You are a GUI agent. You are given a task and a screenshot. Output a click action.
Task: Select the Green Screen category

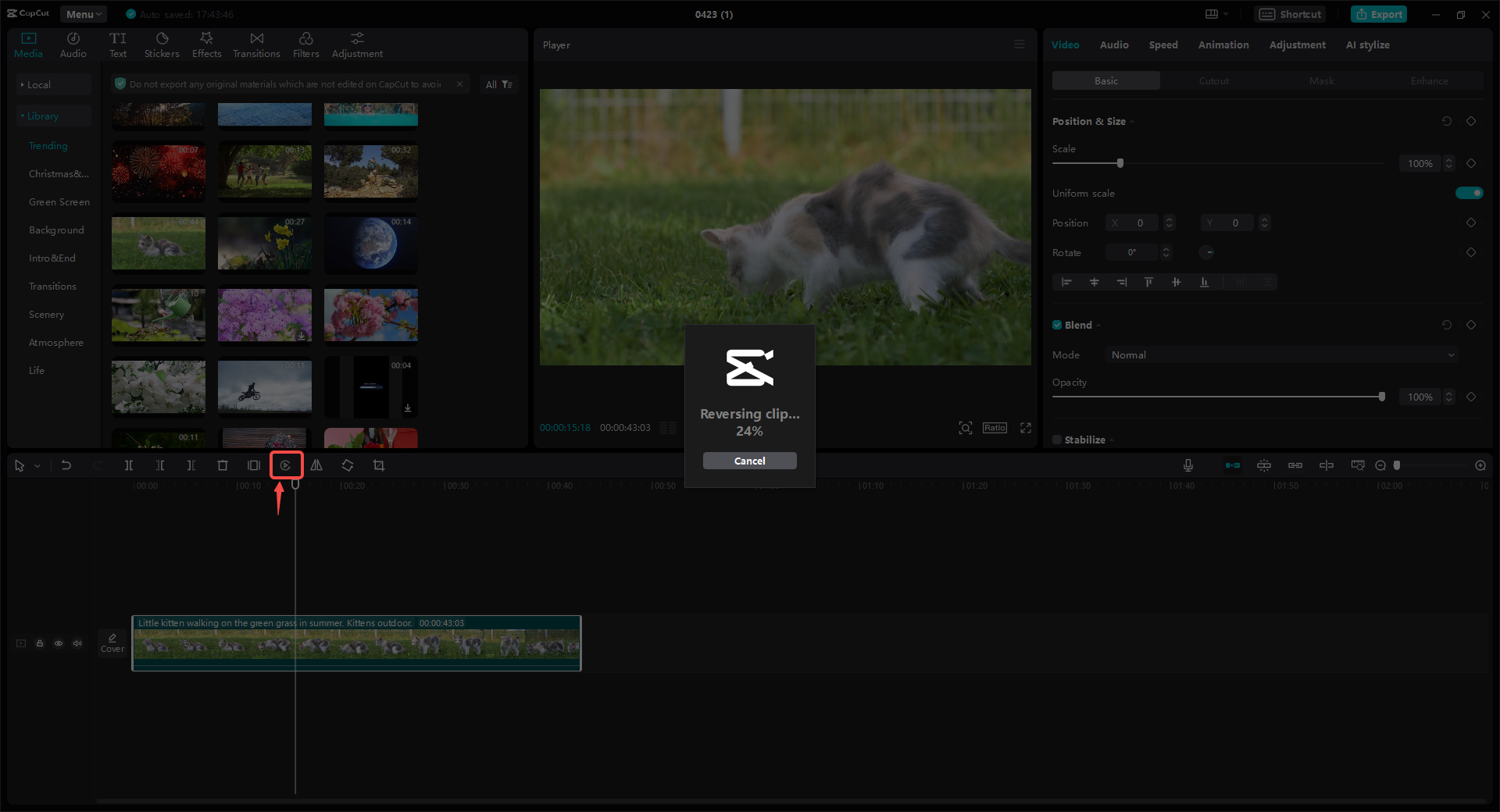pos(59,201)
